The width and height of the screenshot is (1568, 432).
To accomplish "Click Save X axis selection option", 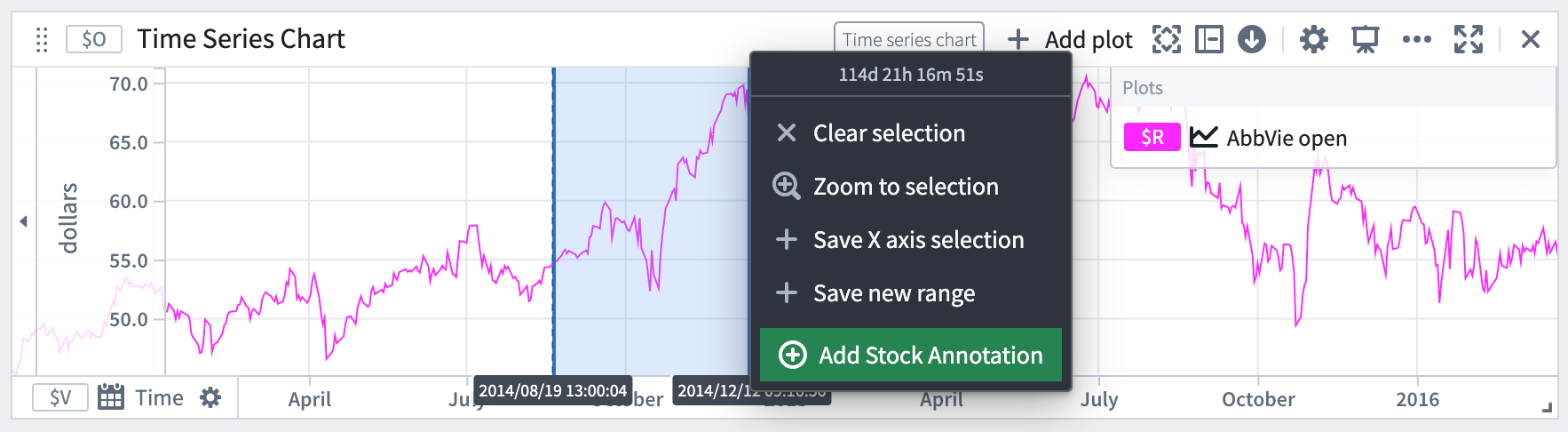I will [917, 240].
